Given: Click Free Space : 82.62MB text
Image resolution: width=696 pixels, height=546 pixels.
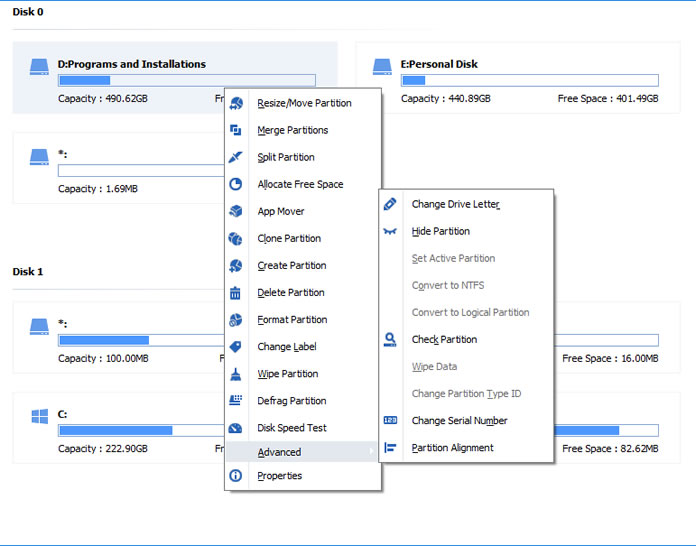Looking at the screenshot, I should (610, 449).
